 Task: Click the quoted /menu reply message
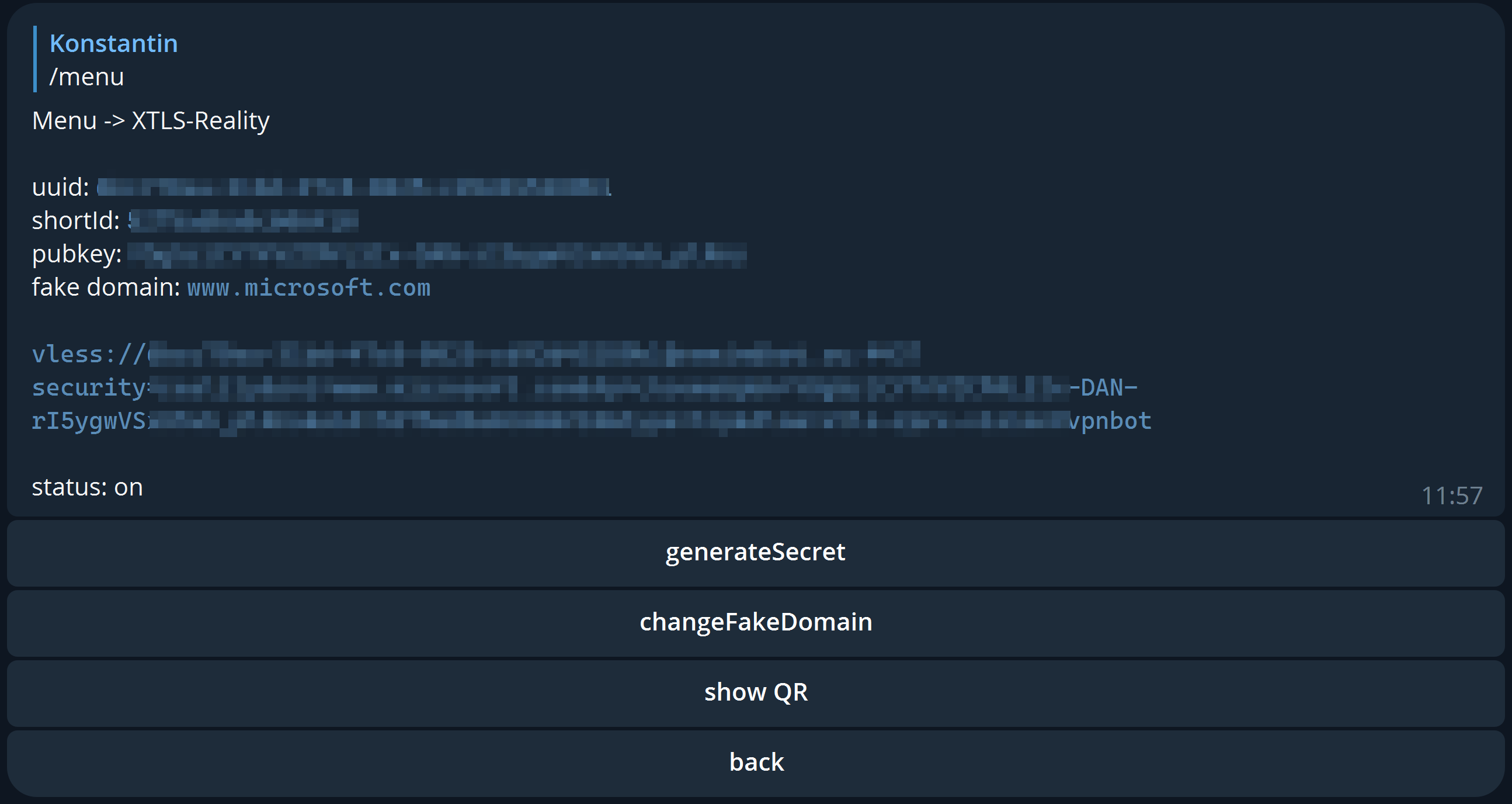coord(87,76)
